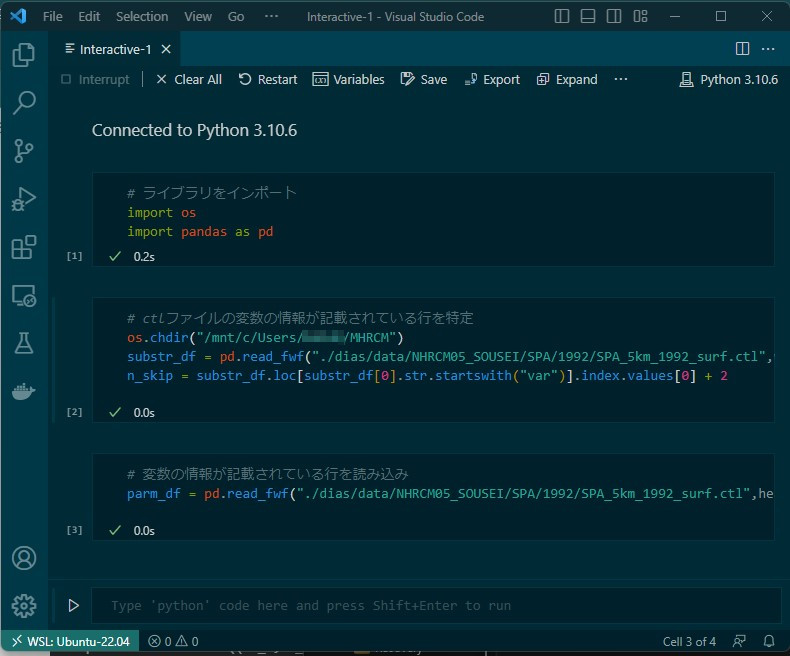790x656 pixels.
Task: Click cell [1] execution success checkmark
Action: [x=115, y=256]
